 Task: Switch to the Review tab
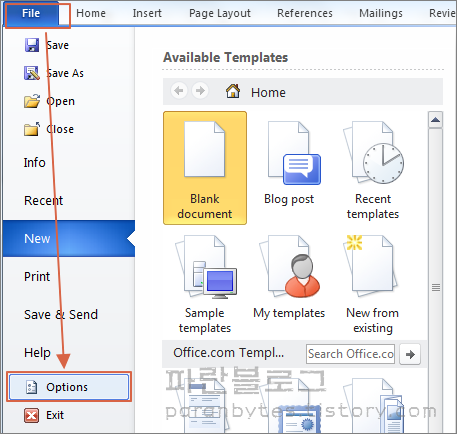[443, 13]
